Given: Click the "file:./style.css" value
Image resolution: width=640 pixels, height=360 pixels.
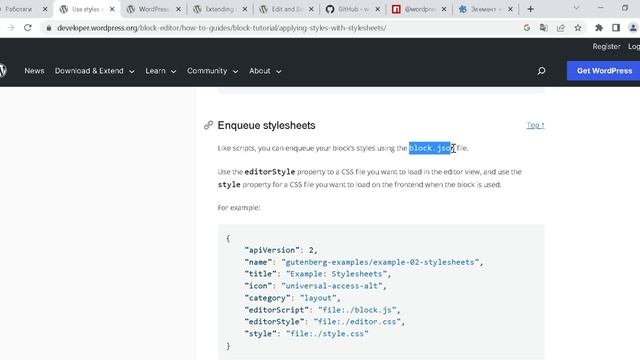Looking at the screenshot, I should (327, 333).
